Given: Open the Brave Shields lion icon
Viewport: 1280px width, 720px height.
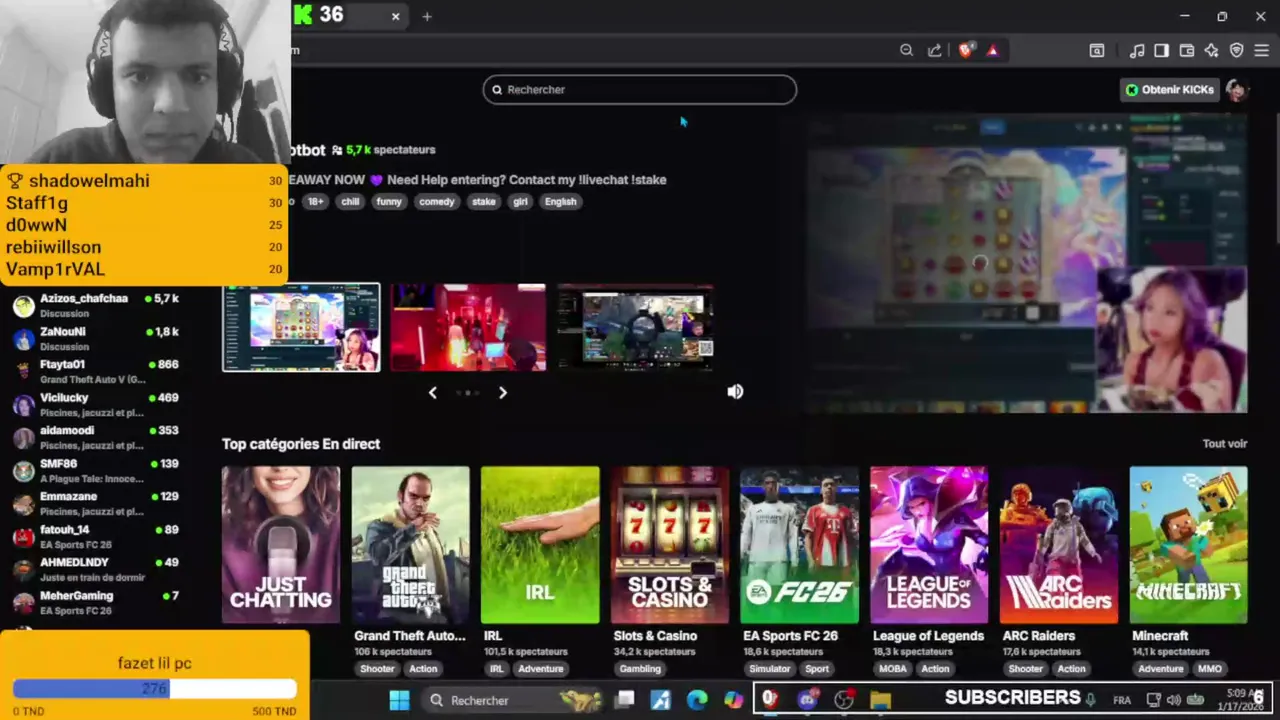Looking at the screenshot, I should (965, 50).
